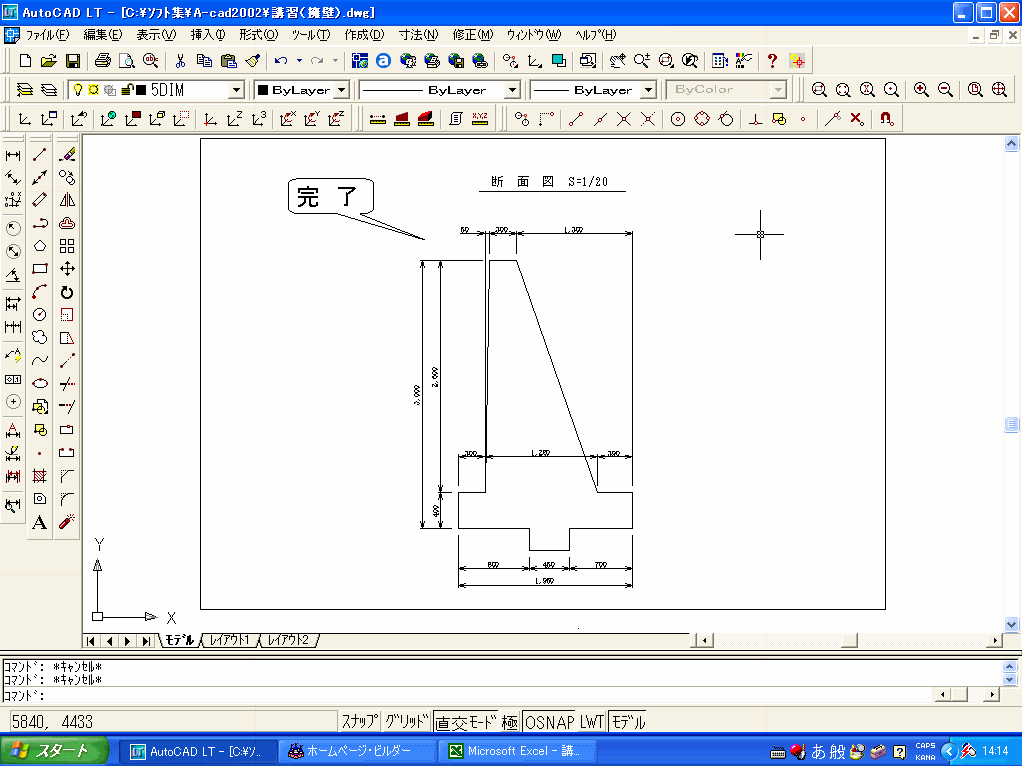Toggle スナップ snap mode in status bar
The image size is (1023, 767).
[359, 721]
